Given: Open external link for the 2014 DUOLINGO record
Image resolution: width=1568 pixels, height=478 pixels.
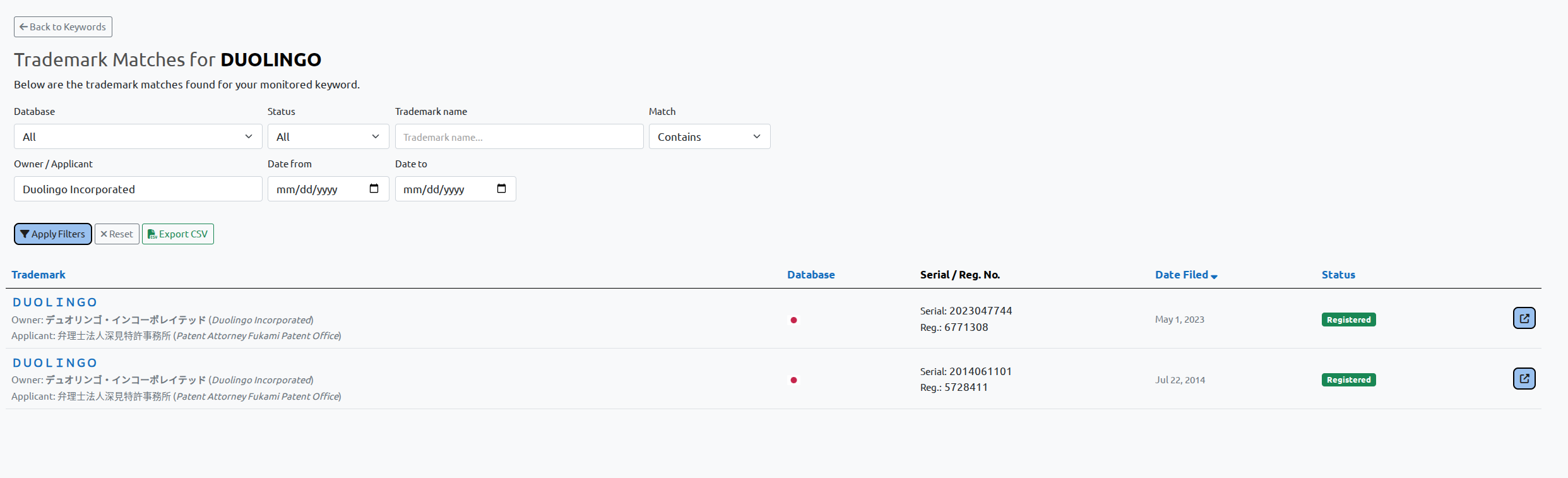Looking at the screenshot, I should pyautogui.click(x=1524, y=378).
